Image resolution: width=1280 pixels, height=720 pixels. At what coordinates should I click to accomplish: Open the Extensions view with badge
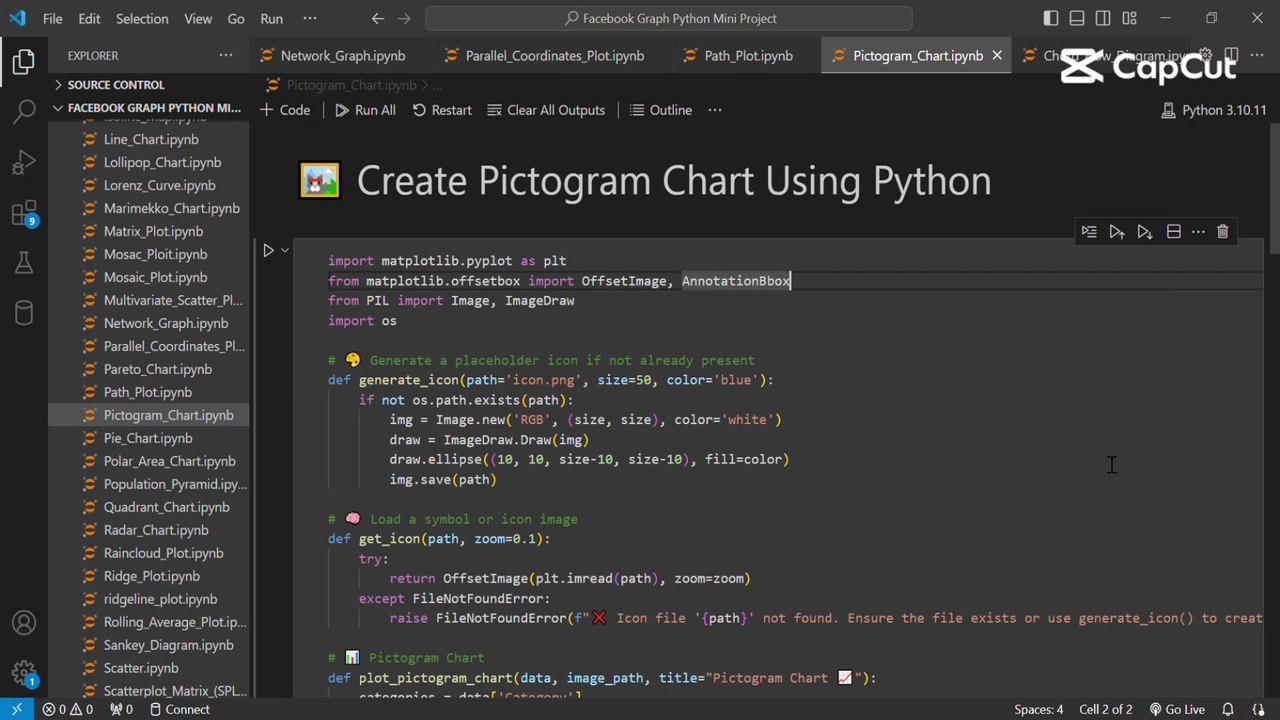[x=24, y=212]
